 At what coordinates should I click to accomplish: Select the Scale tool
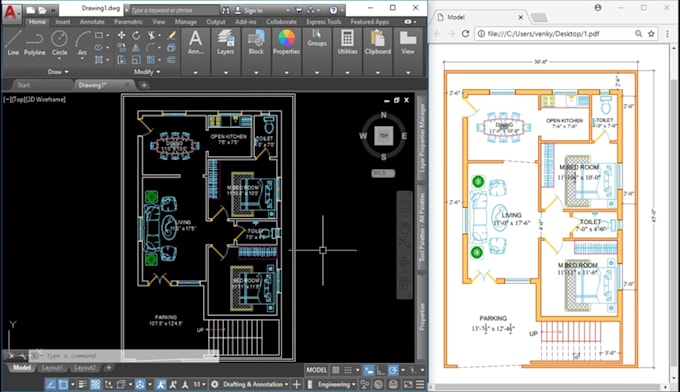pyautogui.click(x=136, y=60)
